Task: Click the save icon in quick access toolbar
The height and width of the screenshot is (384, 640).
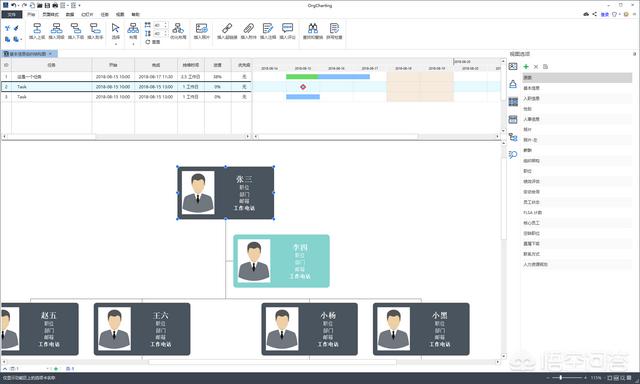Action: point(47,5)
